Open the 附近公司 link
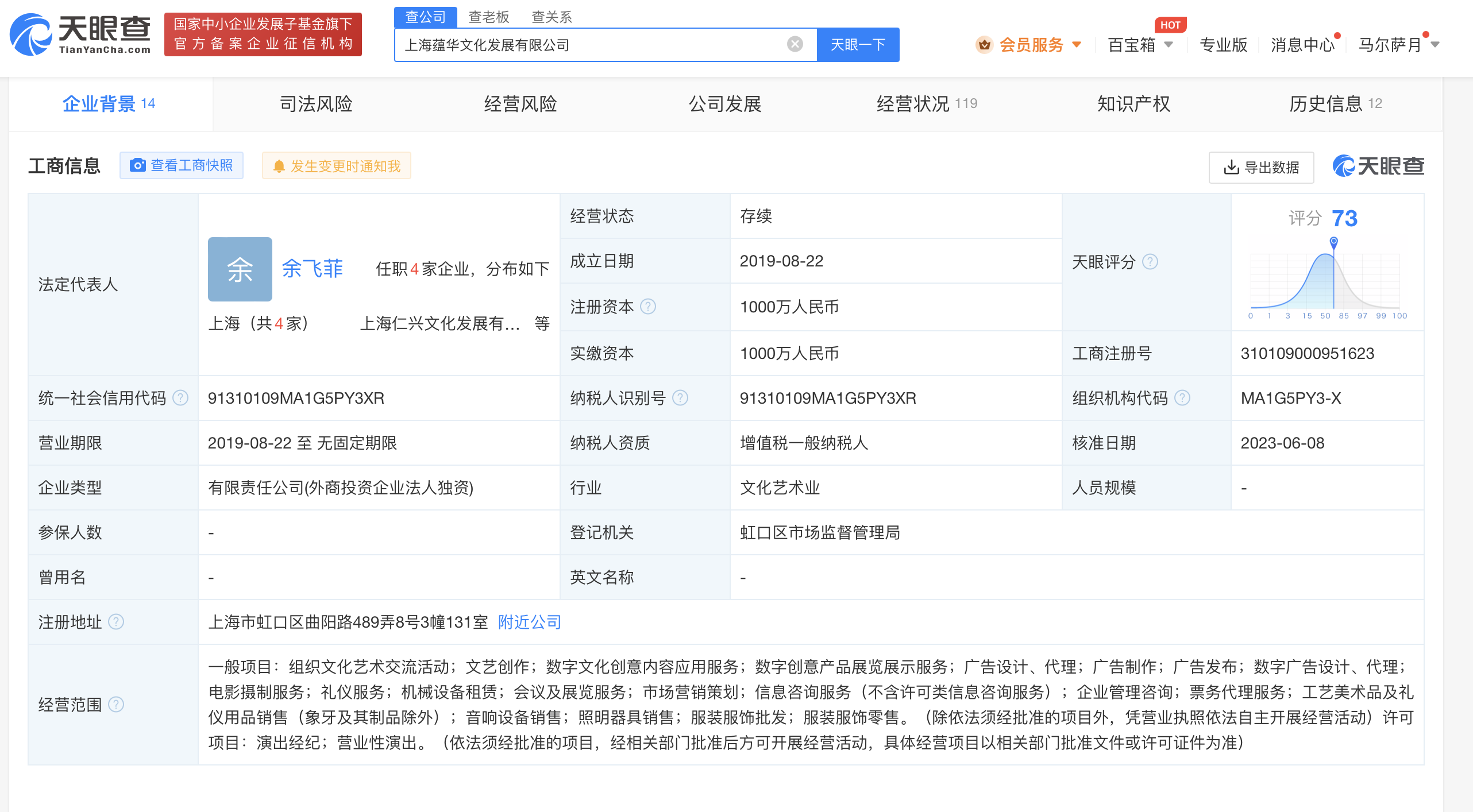The width and height of the screenshot is (1473, 812). (x=530, y=622)
